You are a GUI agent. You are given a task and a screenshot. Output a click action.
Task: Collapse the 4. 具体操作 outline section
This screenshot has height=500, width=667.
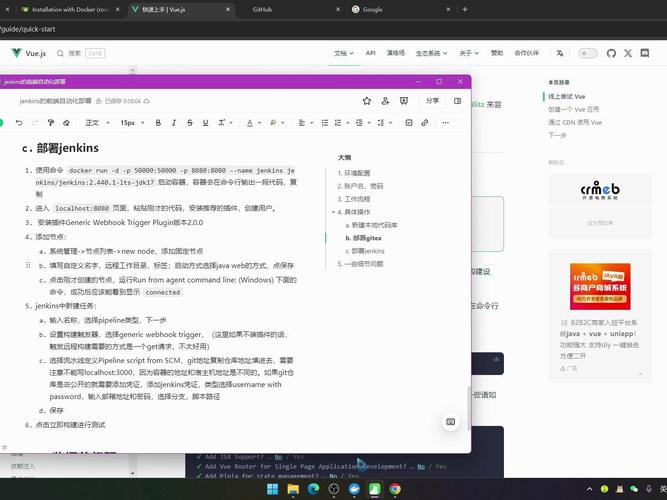tap(334, 212)
